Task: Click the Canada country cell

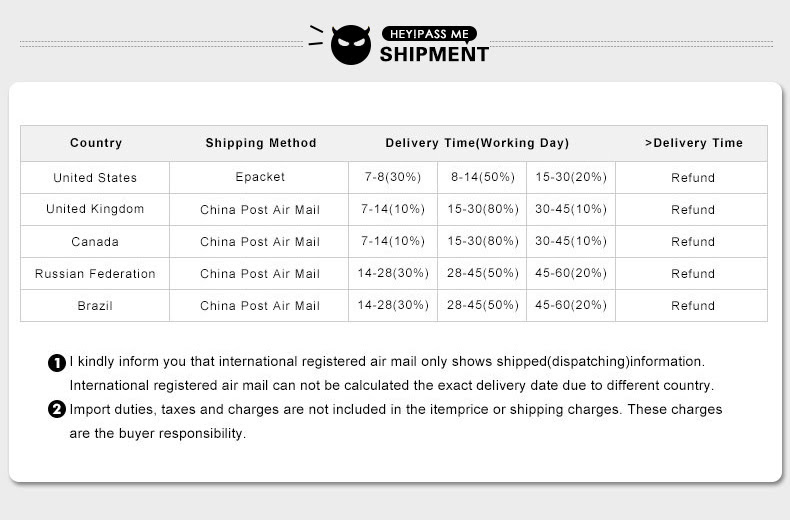Action: (95, 242)
